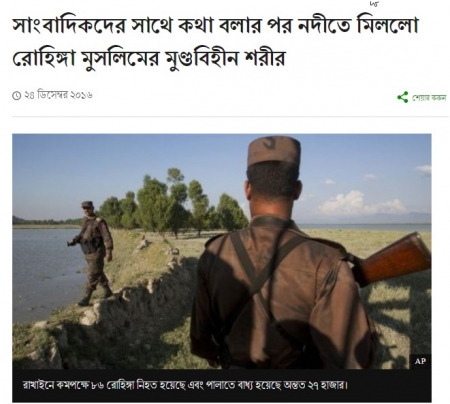Click the distant soldier walking by river
450x404 pixels.
click(92, 253)
